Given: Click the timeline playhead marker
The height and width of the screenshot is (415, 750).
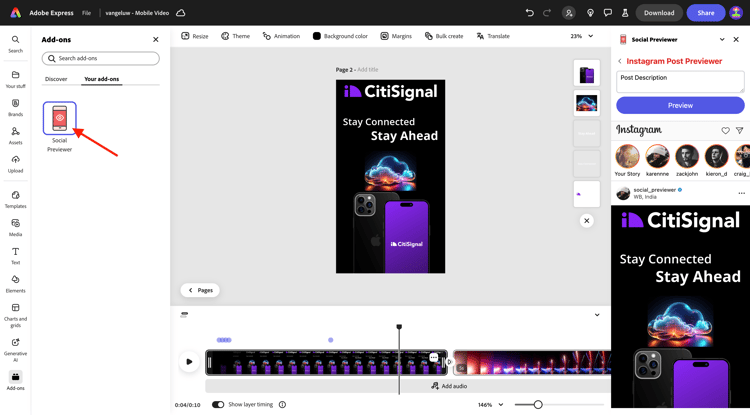Looking at the screenshot, I should (399, 327).
